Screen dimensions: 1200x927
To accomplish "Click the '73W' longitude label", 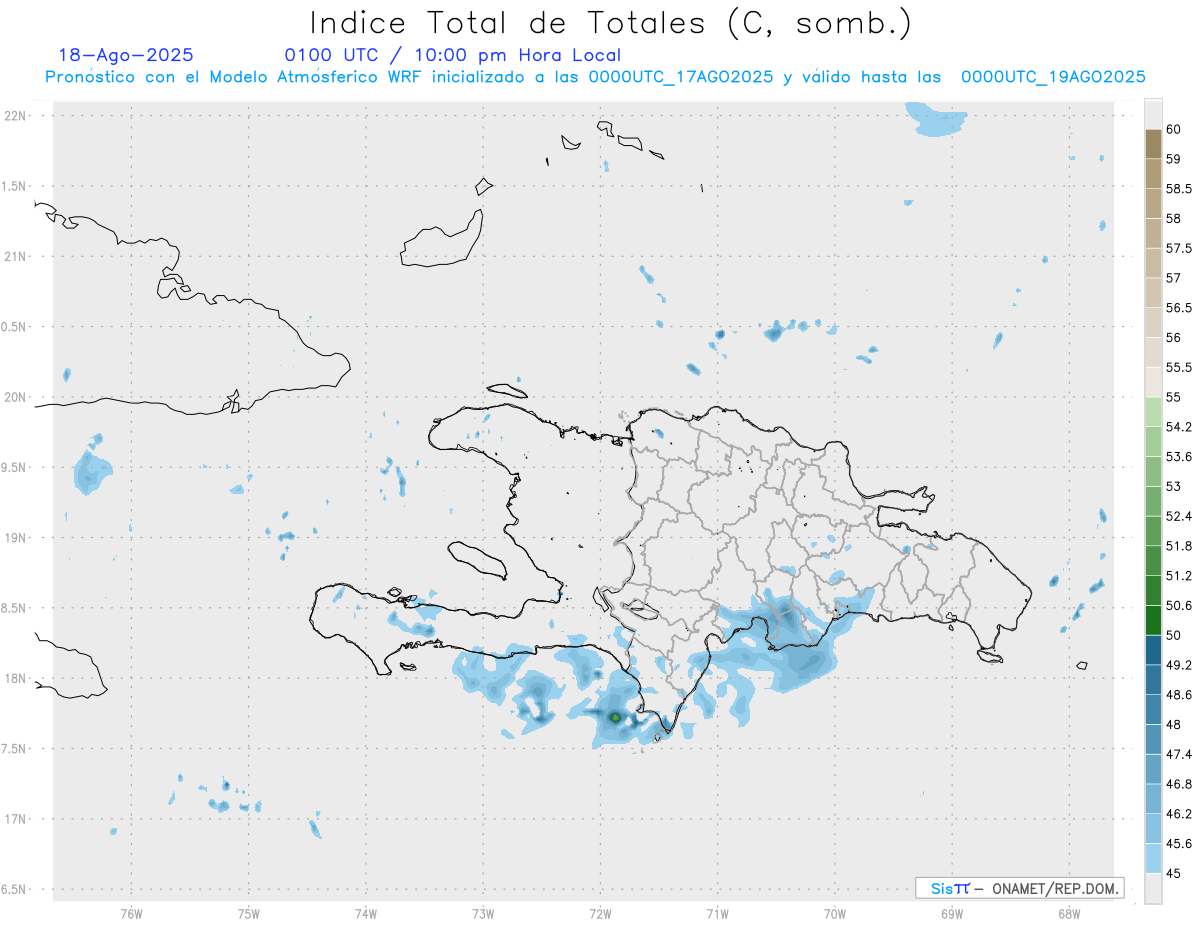I will click(x=483, y=914).
